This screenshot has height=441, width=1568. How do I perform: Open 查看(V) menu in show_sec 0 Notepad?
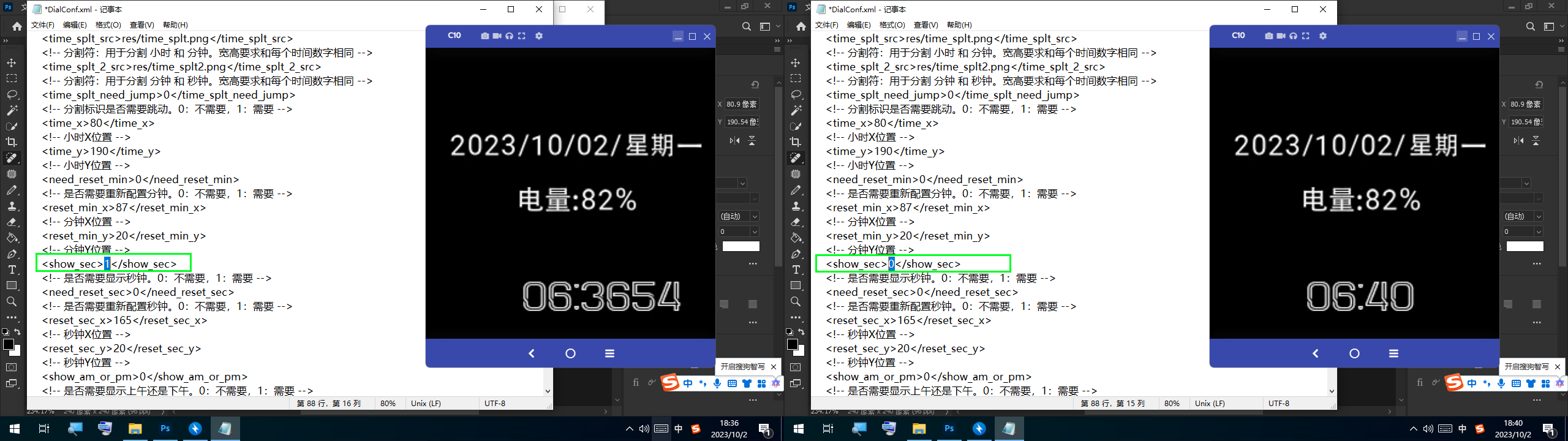(925, 25)
